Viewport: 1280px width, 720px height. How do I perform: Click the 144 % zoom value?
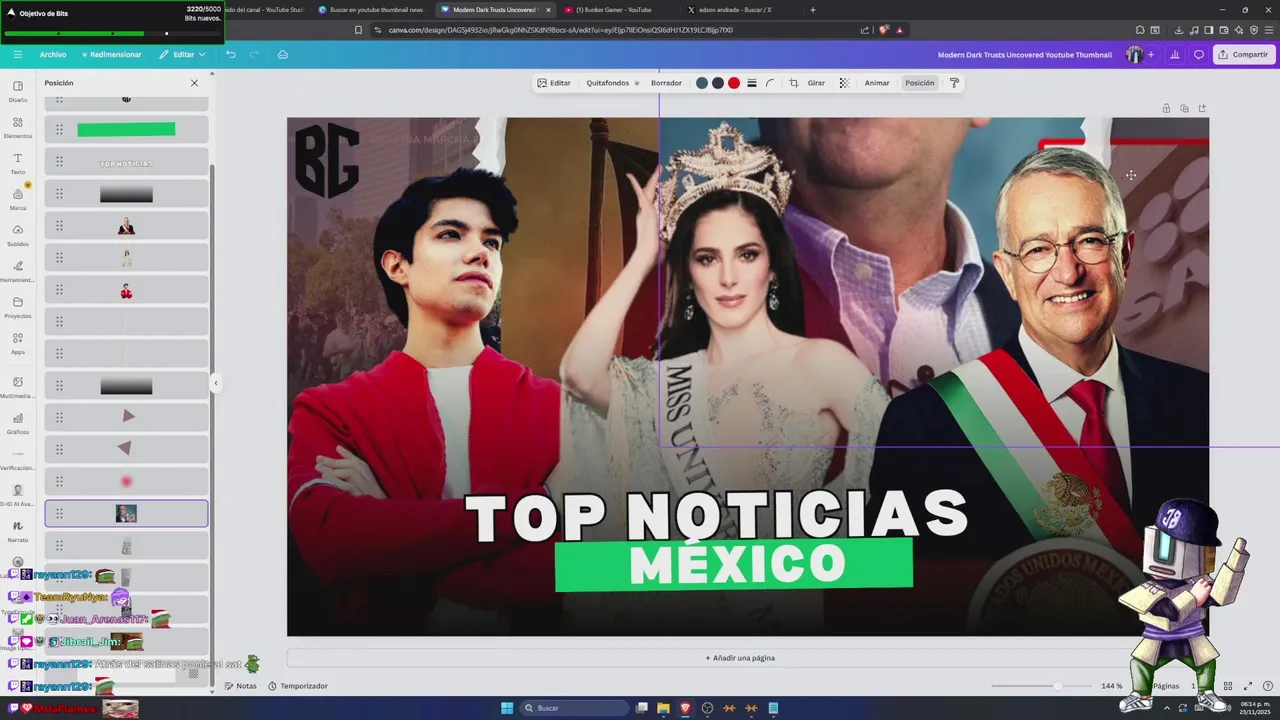click(1112, 686)
